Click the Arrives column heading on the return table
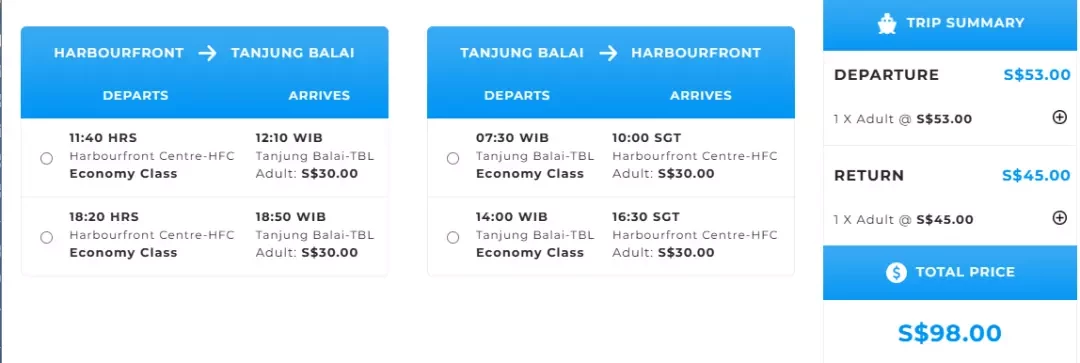This screenshot has height=363, width=1080. (700, 96)
